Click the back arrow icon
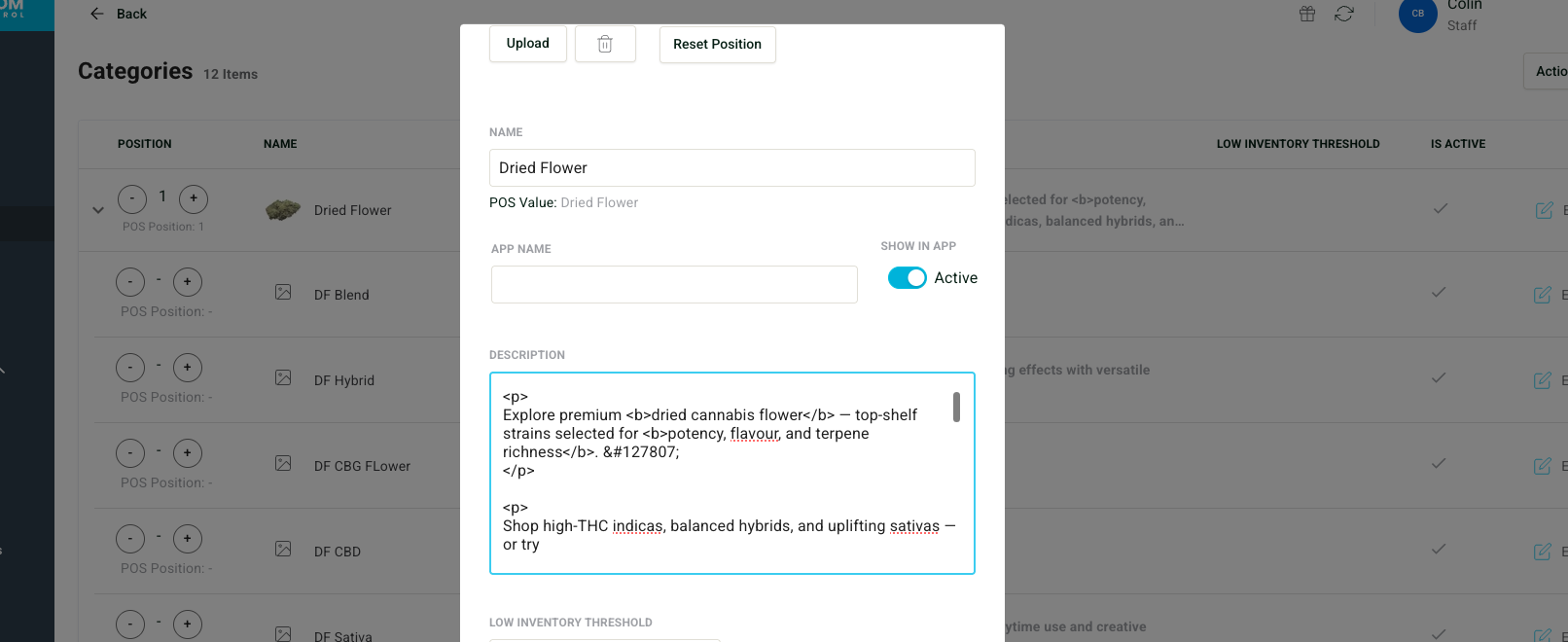Viewport: 1568px width, 642px height. click(96, 14)
